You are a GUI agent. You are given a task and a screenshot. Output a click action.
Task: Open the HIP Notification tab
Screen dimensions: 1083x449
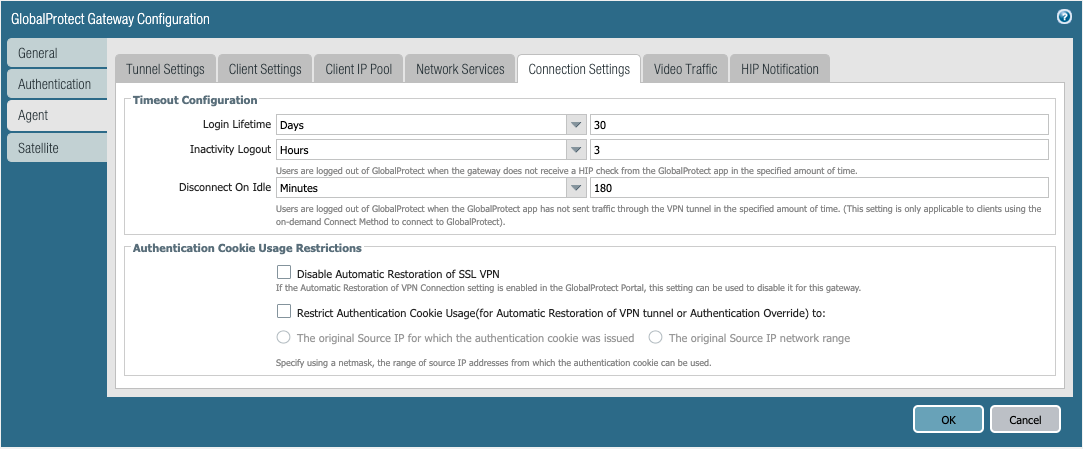780,69
